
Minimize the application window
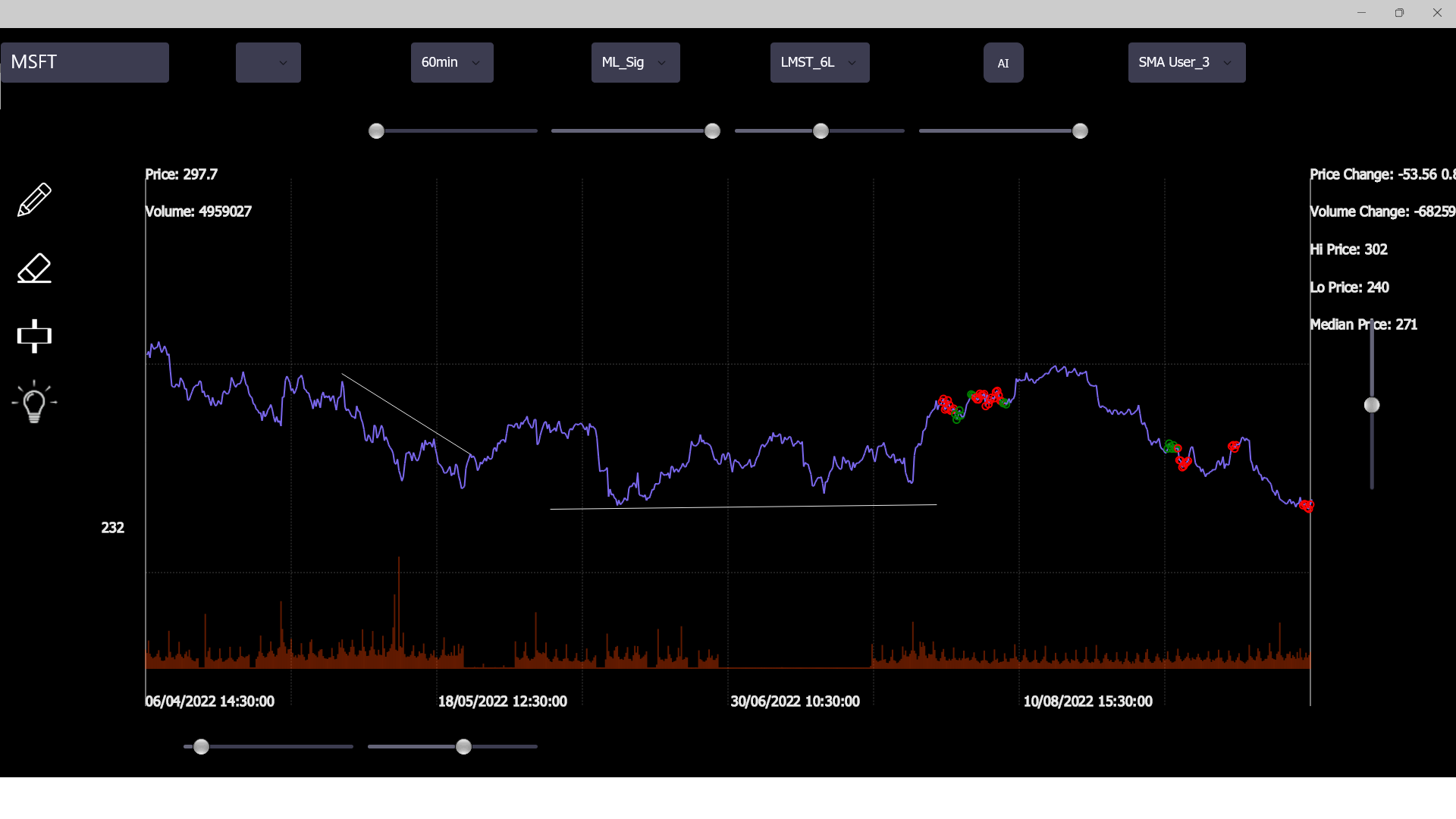pos(1361,13)
